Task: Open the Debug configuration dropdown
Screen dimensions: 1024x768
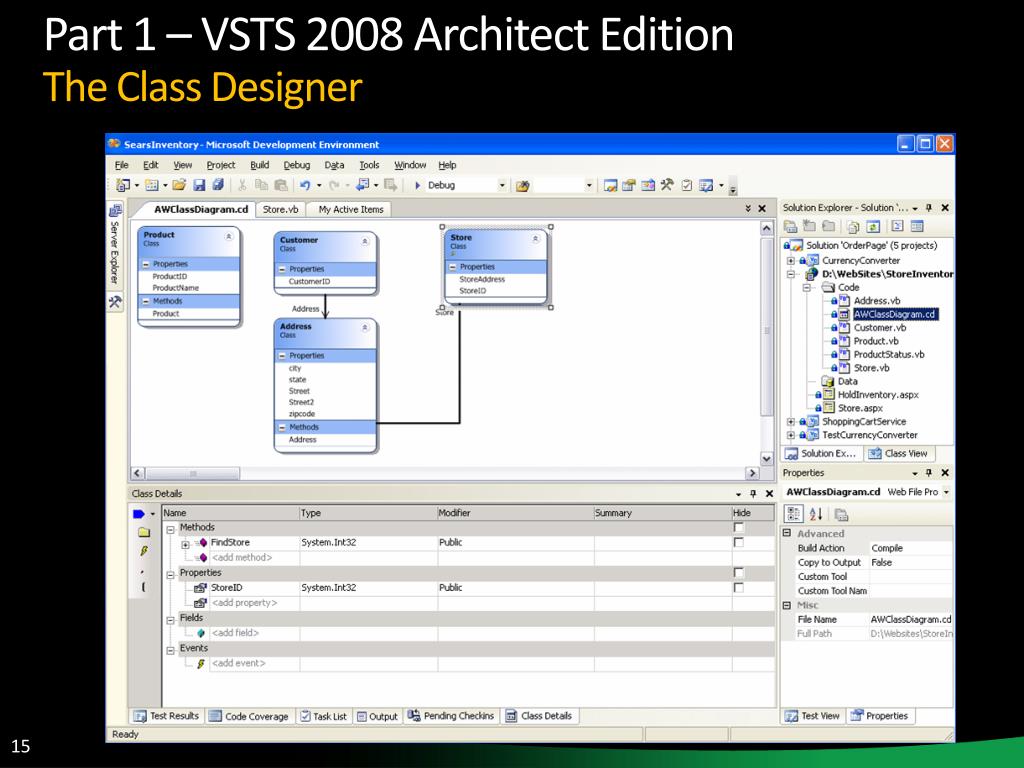Action: pos(502,185)
